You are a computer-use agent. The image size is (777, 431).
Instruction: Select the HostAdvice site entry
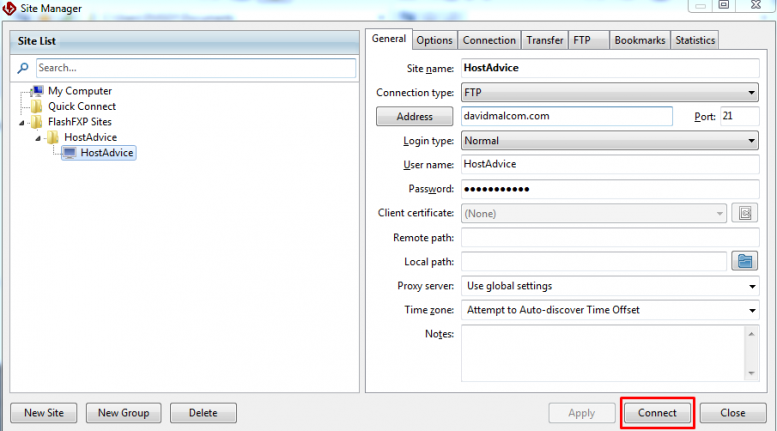tap(106, 153)
